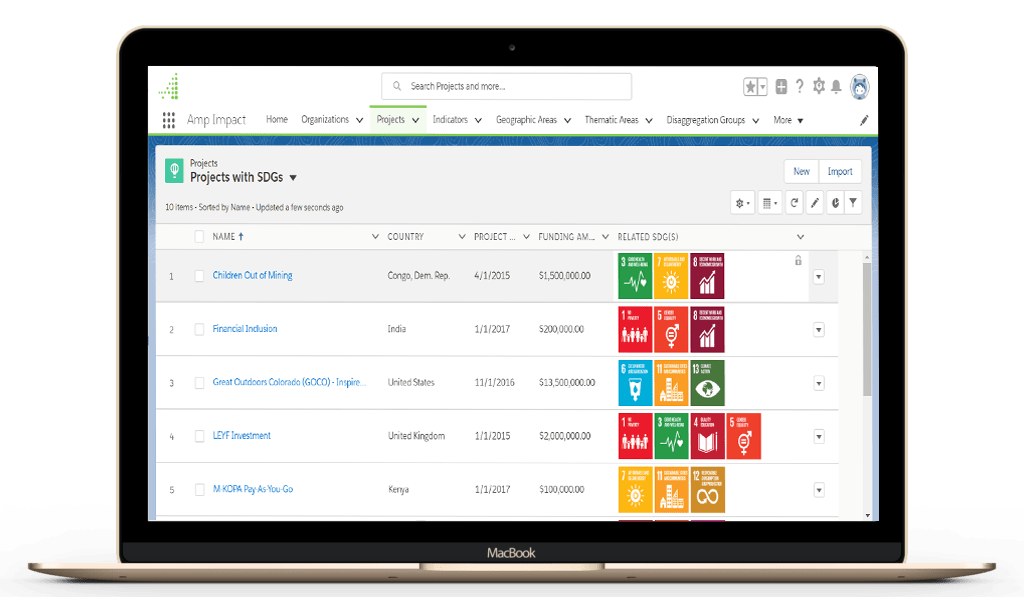This screenshot has width=1024, height=597.
Task: Open row actions for LEYF Investment
Action: click(818, 436)
